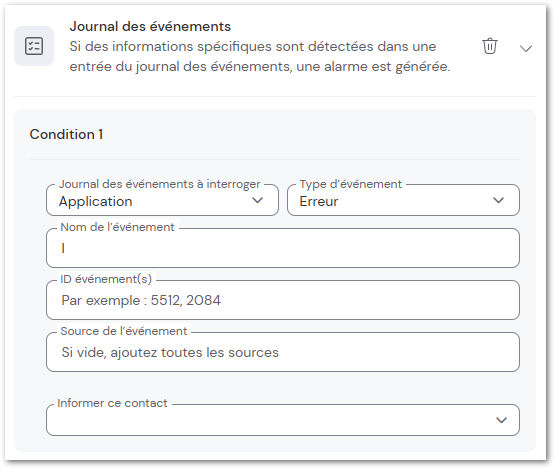Click the Source de l'événement input field

pyautogui.click(x=283, y=352)
